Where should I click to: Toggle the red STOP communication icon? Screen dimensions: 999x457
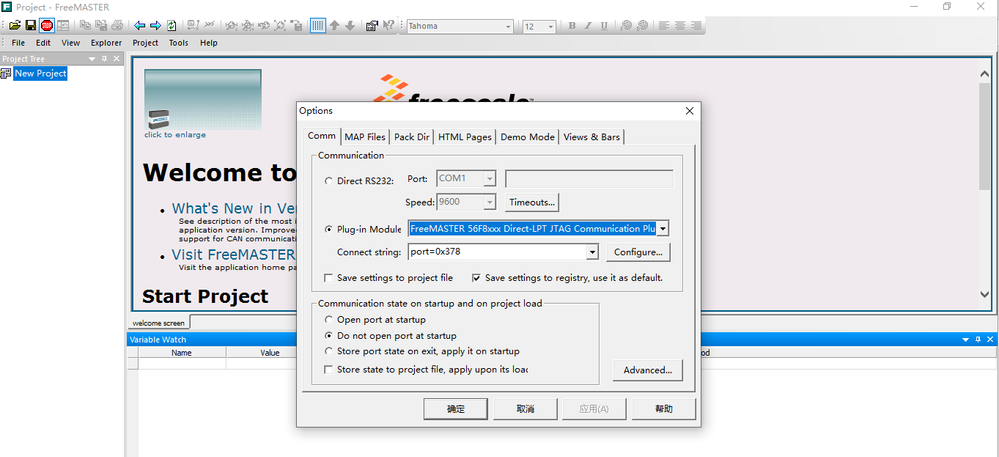coord(47,25)
